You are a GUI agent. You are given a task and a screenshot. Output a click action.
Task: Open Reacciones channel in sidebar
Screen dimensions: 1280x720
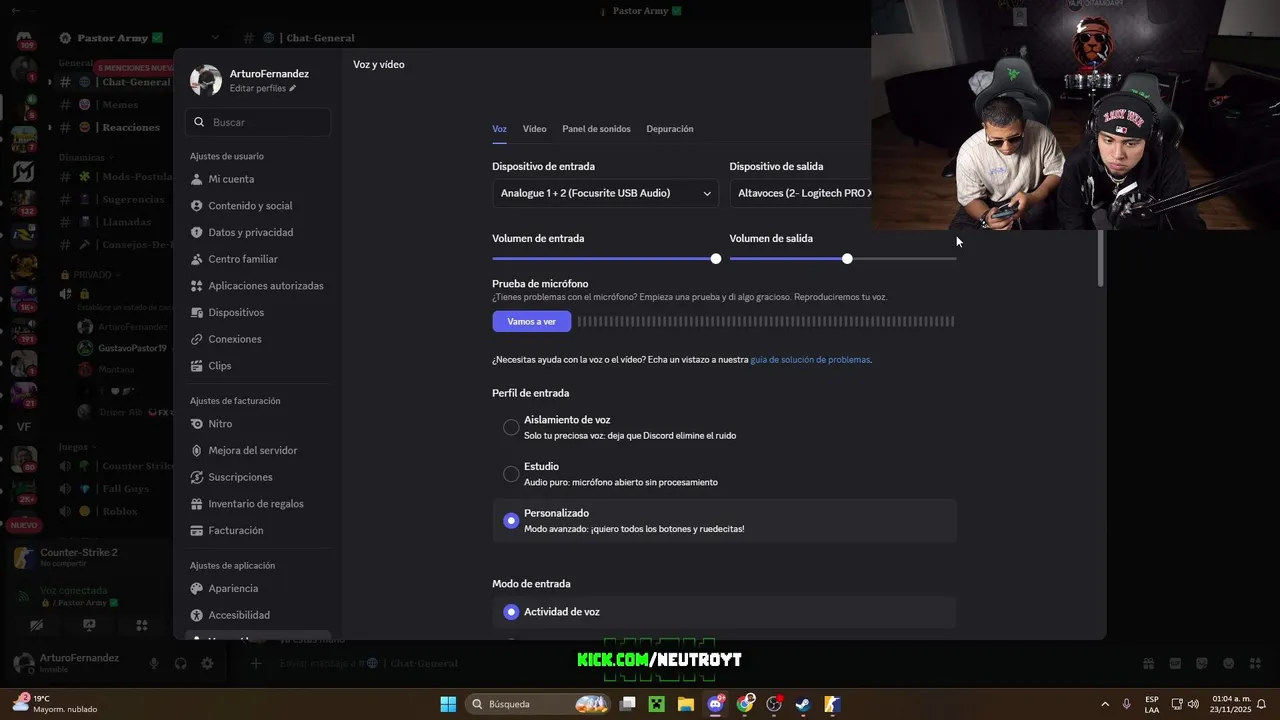click(x=115, y=128)
